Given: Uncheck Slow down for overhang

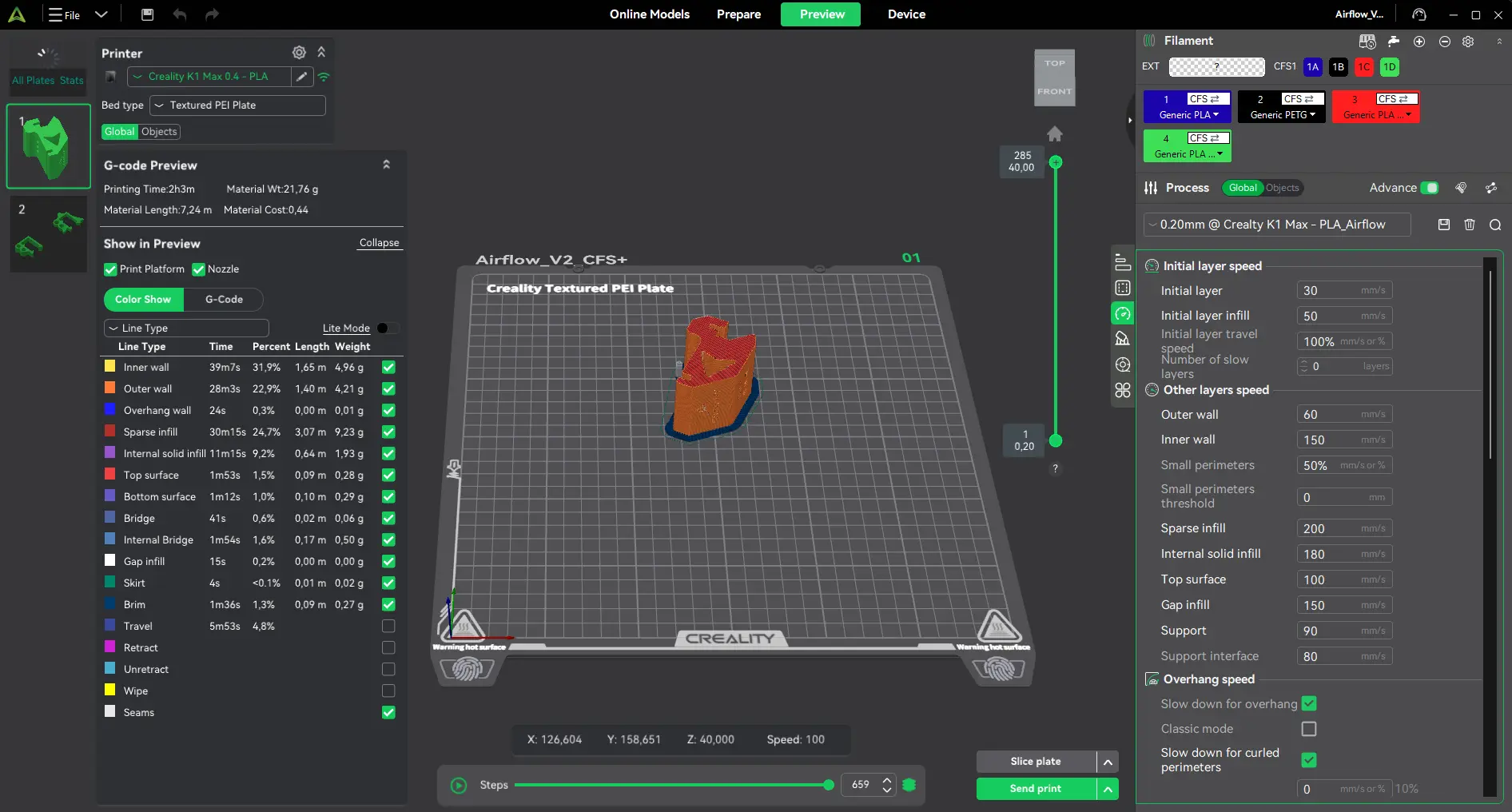Looking at the screenshot, I should (x=1309, y=703).
